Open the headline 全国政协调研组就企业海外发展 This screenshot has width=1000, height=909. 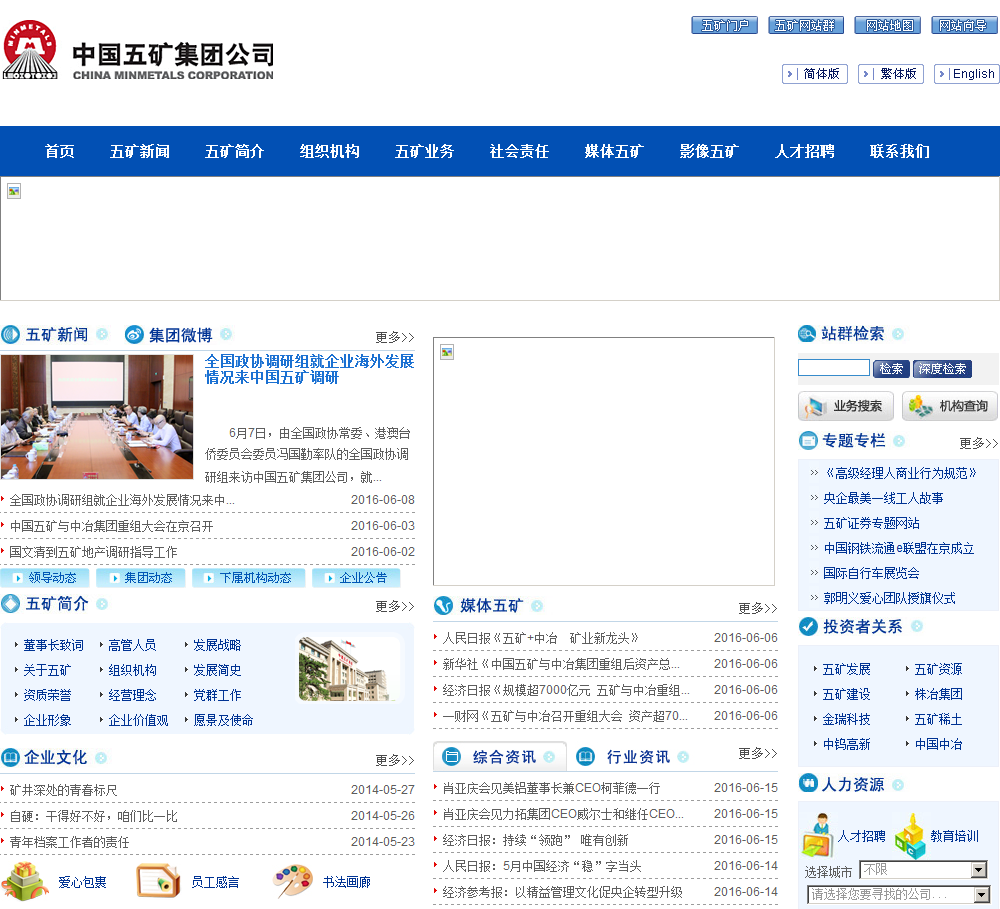tap(309, 369)
